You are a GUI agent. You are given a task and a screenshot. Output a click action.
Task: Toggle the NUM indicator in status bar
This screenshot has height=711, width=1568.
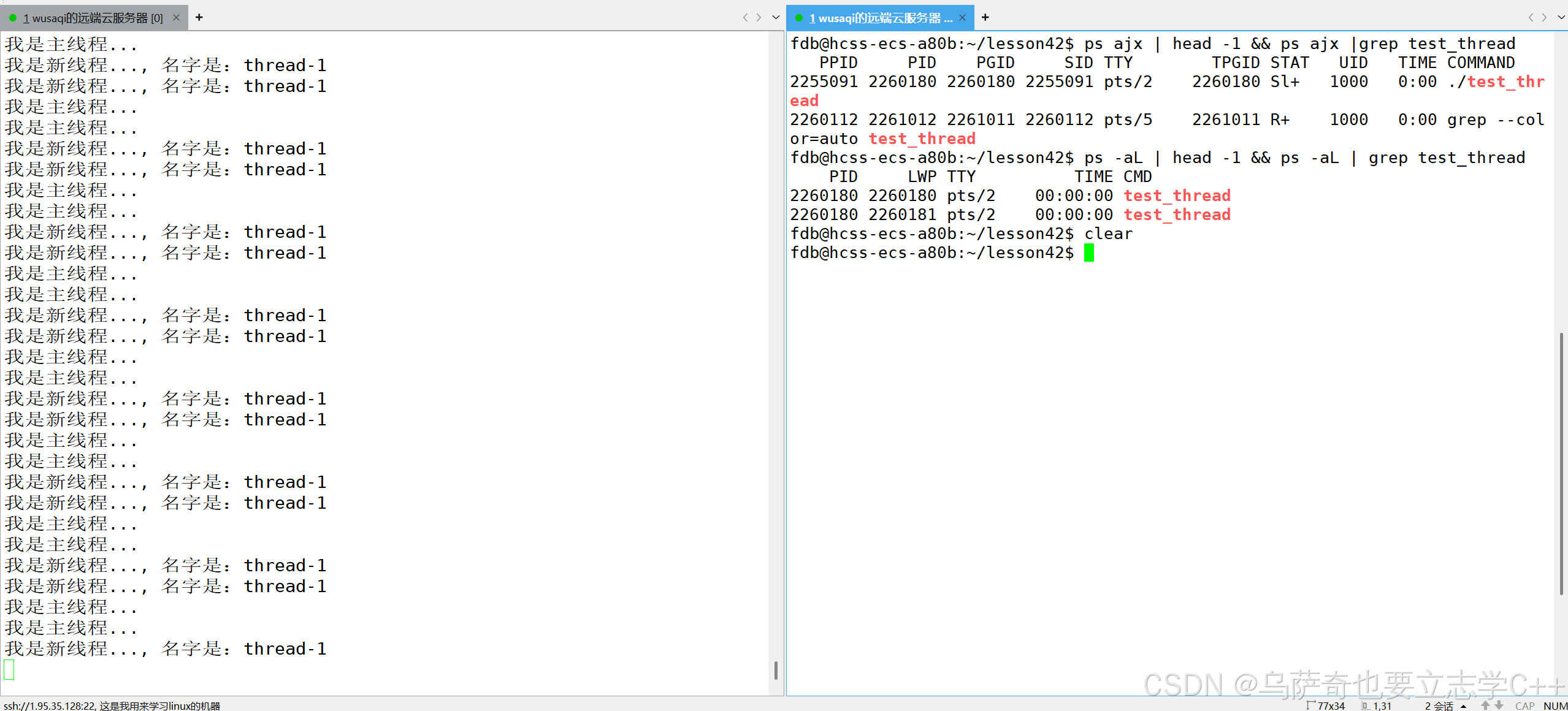[x=1555, y=706]
